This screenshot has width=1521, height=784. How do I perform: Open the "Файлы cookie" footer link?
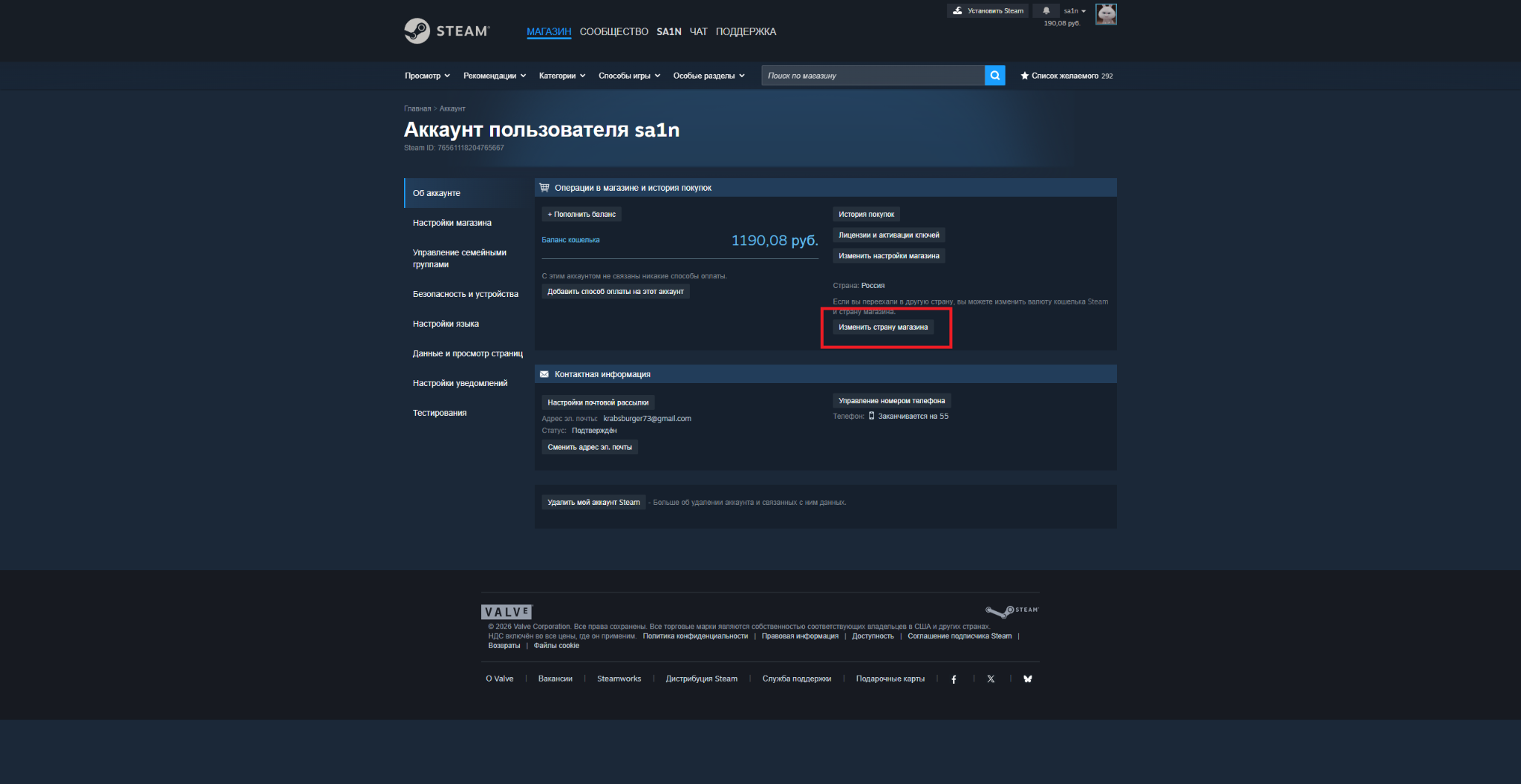point(556,646)
